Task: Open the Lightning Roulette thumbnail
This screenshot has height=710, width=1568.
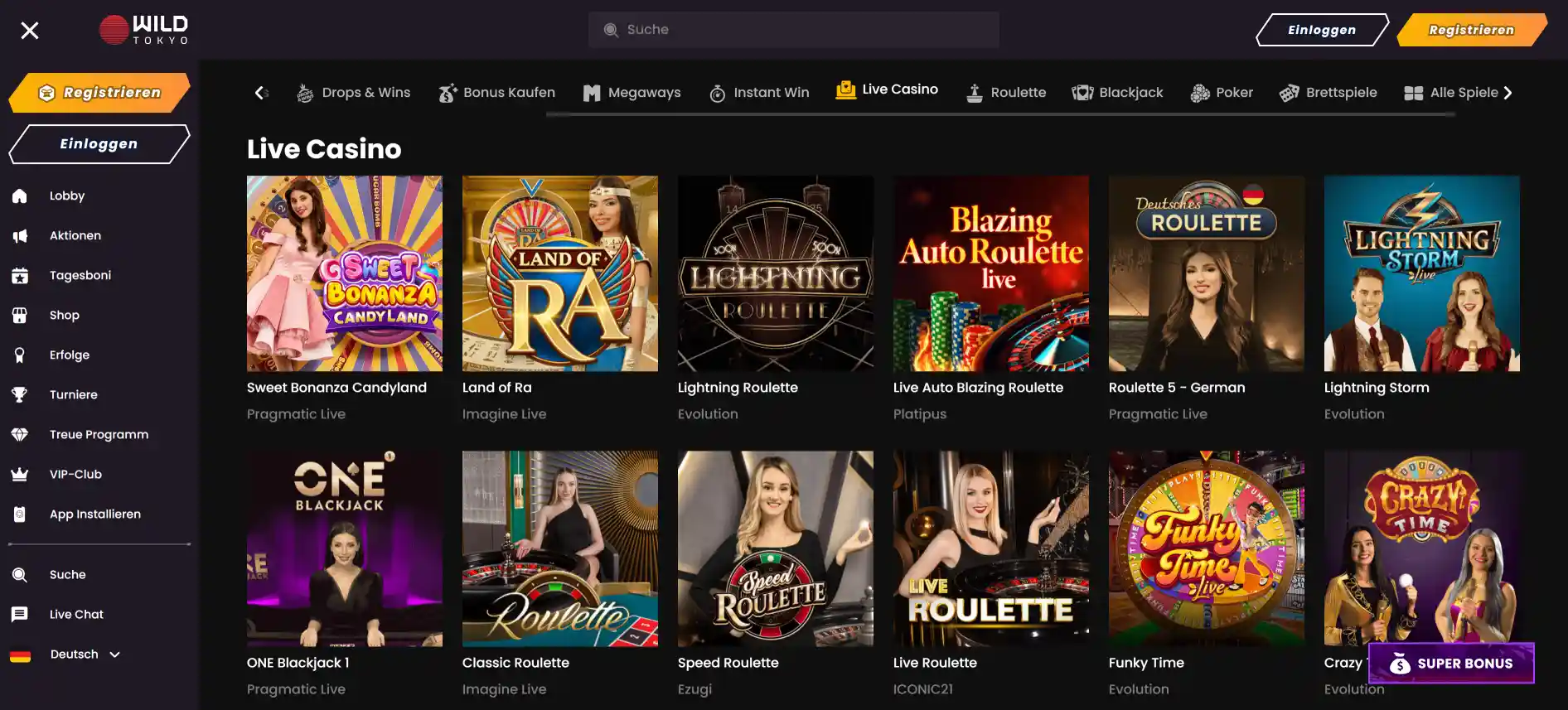Action: pos(776,273)
